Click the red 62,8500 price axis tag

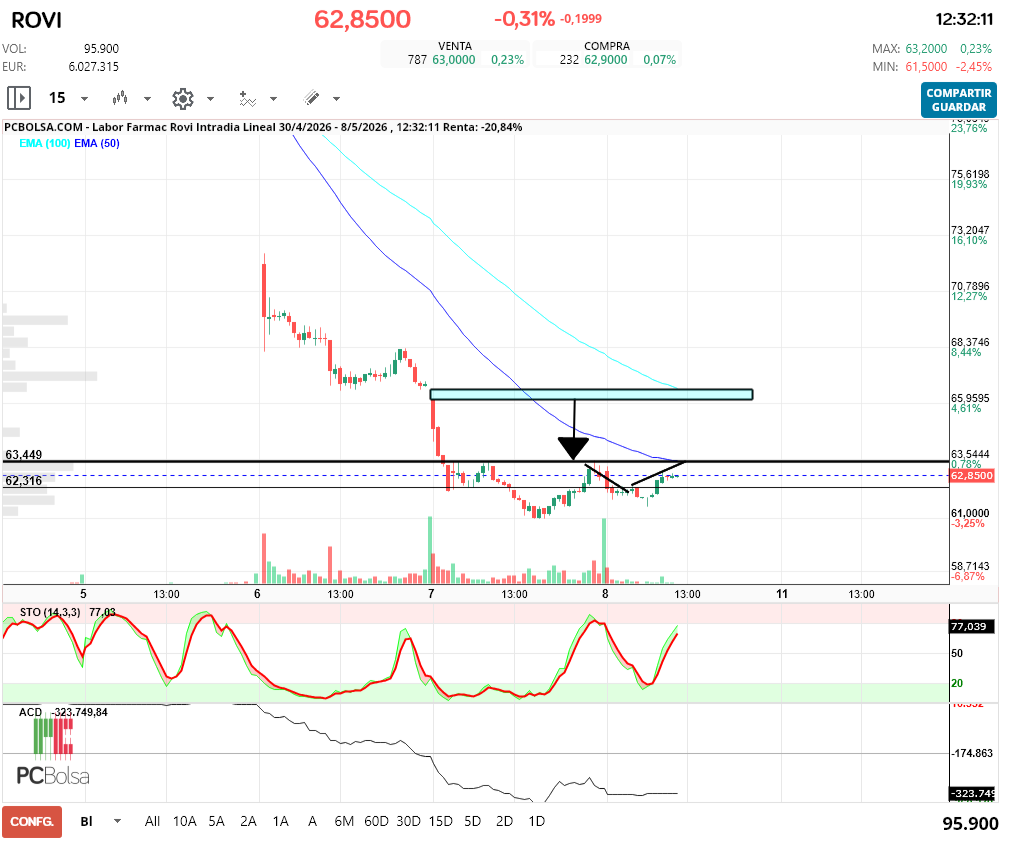point(972,476)
